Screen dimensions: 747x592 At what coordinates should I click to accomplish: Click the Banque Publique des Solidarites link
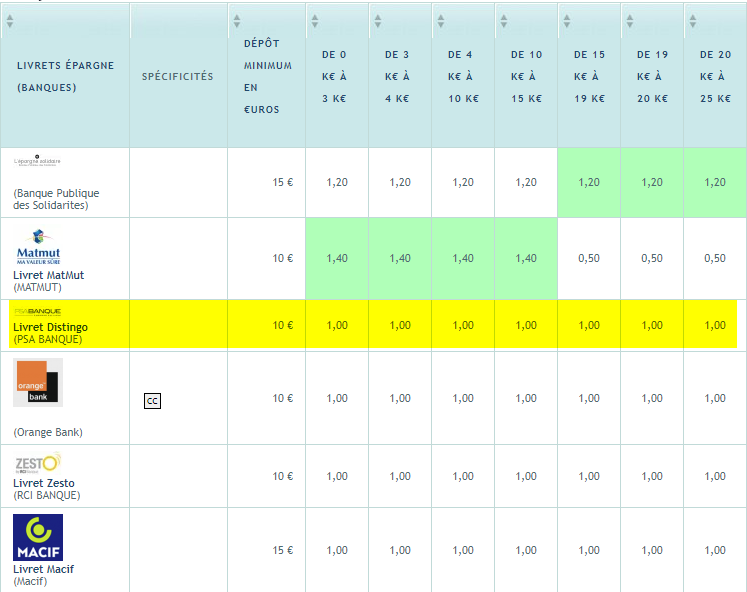click(56, 199)
